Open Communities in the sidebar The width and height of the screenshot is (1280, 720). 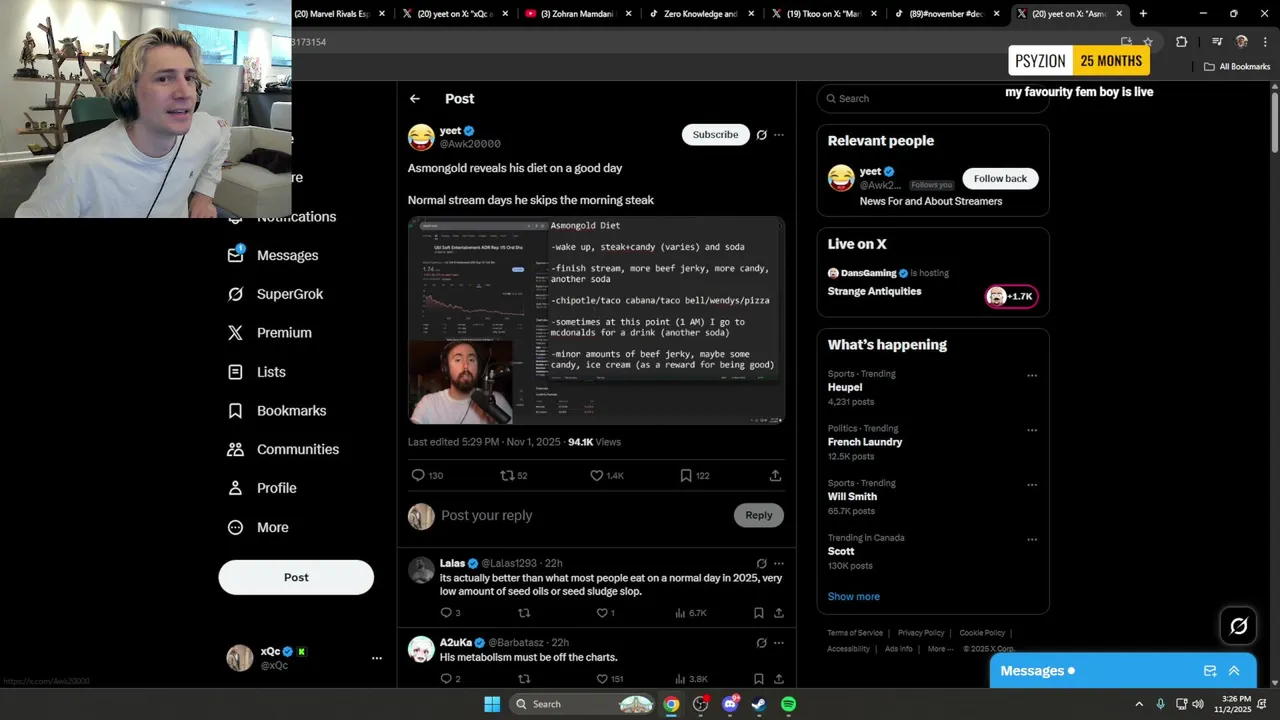point(283,450)
